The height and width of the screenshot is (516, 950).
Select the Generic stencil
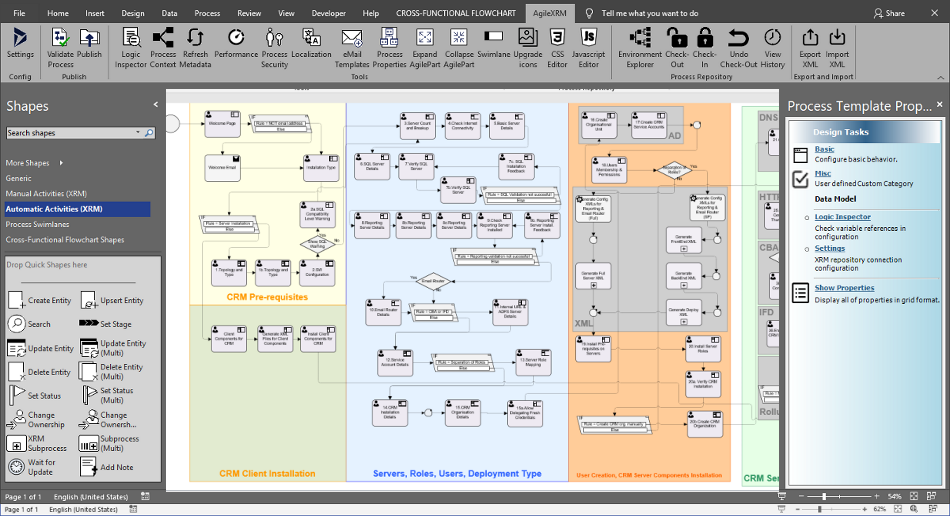coord(18,178)
